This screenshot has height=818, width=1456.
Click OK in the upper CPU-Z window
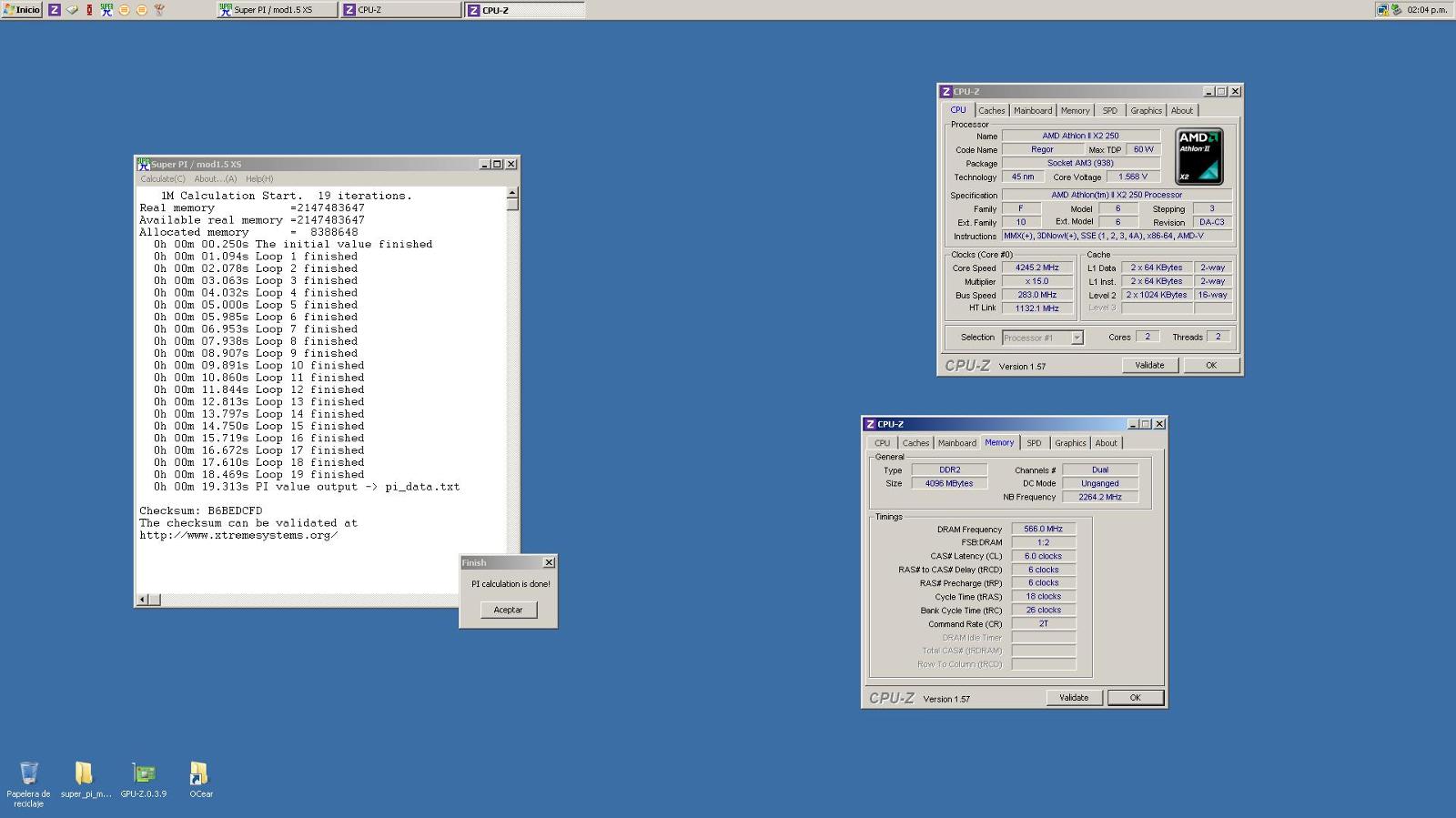pyautogui.click(x=1211, y=365)
